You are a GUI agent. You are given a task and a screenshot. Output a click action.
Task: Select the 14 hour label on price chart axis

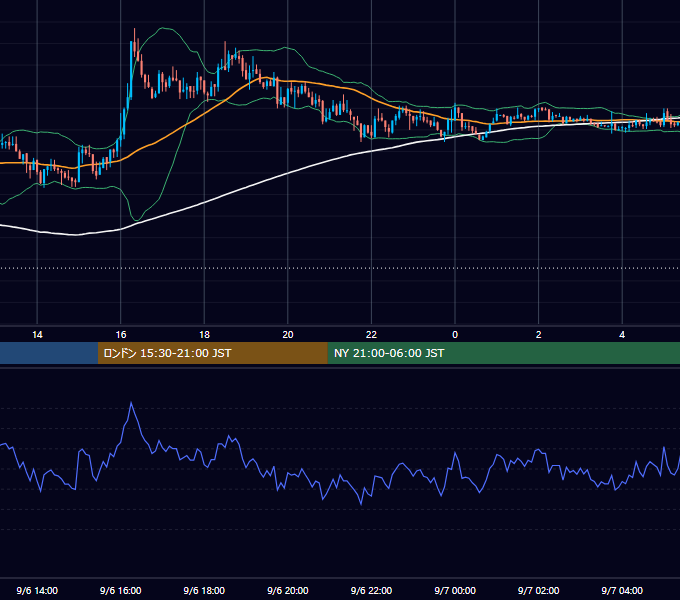pyautogui.click(x=37, y=335)
